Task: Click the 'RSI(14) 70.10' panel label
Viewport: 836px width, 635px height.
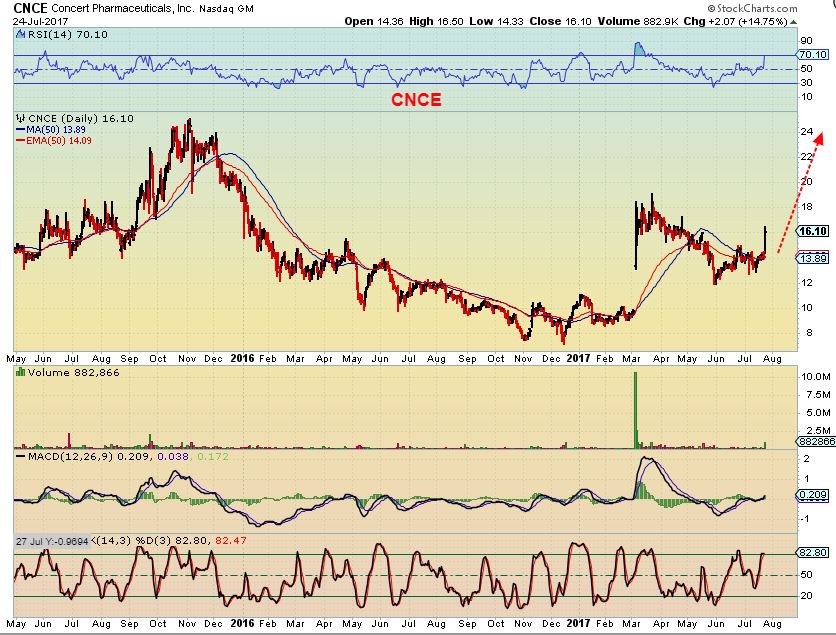Action: click(67, 35)
